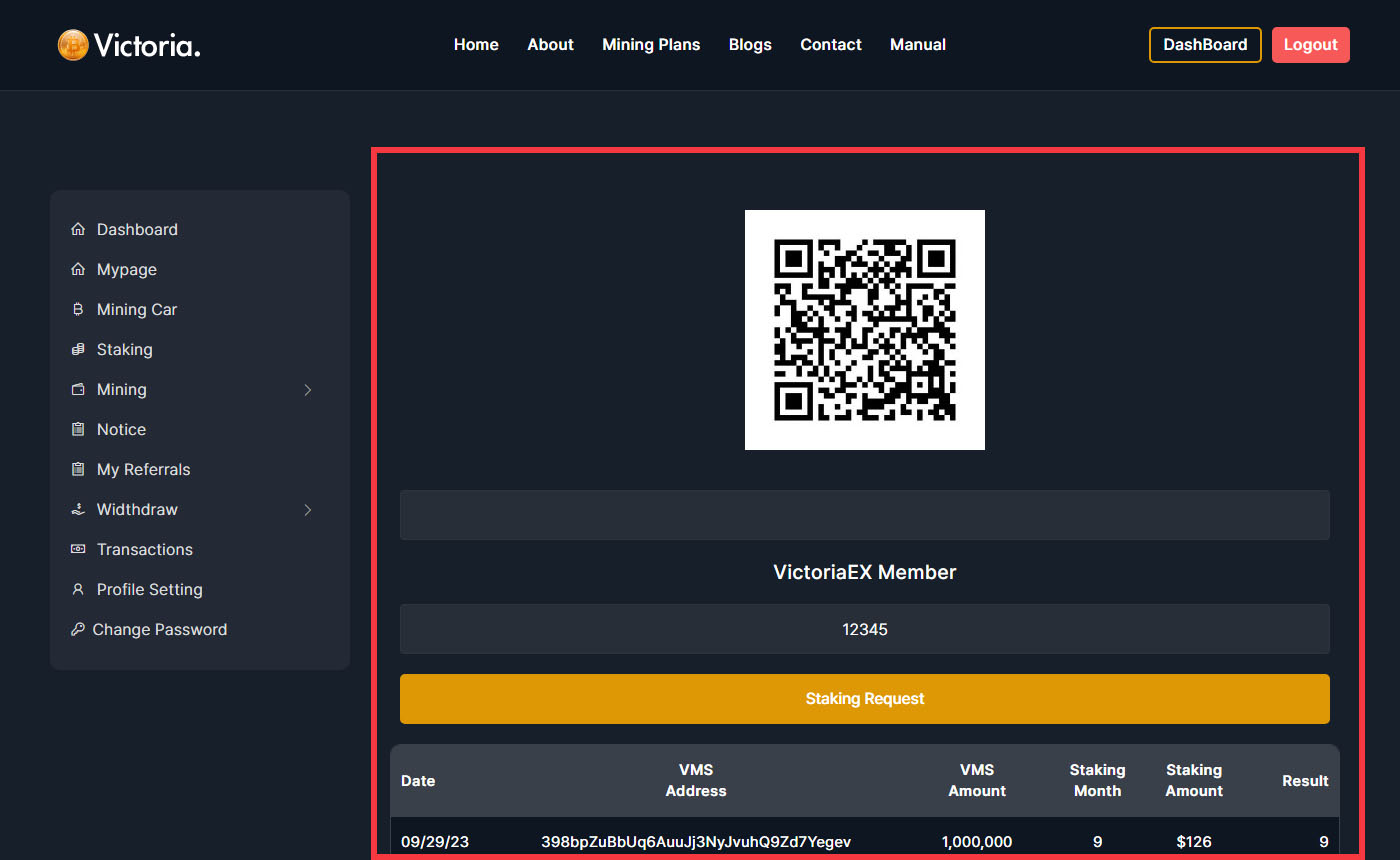Go to the Manual nav link
Image resolution: width=1400 pixels, height=860 pixels.
tap(917, 45)
